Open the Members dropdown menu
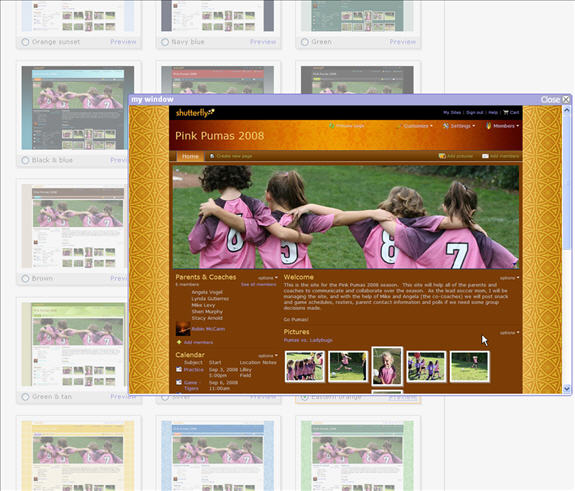575x491 pixels. click(x=503, y=126)
